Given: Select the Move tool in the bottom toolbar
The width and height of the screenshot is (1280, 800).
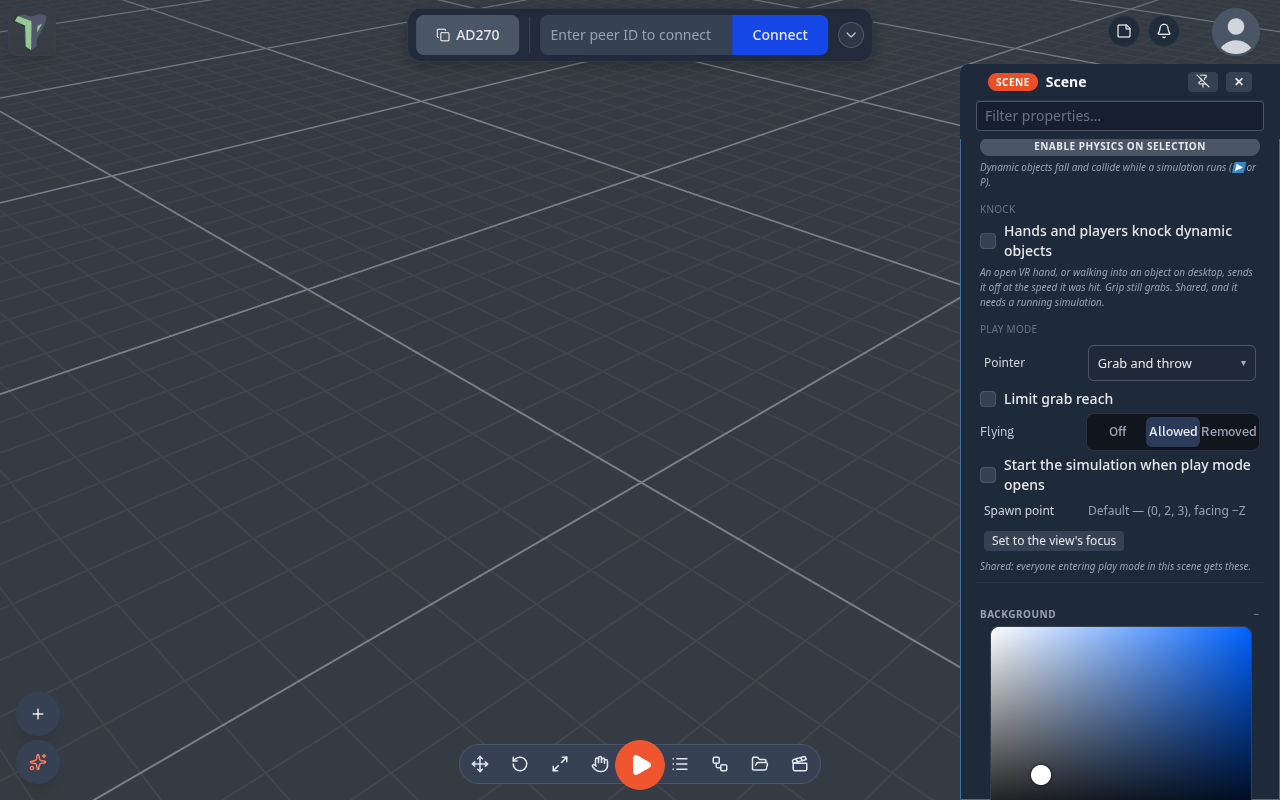Looking at the screenshot, I should (480, 764).
